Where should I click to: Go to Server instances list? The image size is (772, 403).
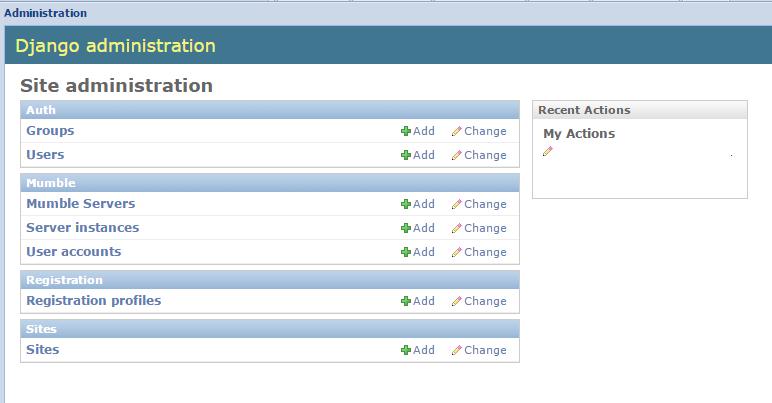82,228
